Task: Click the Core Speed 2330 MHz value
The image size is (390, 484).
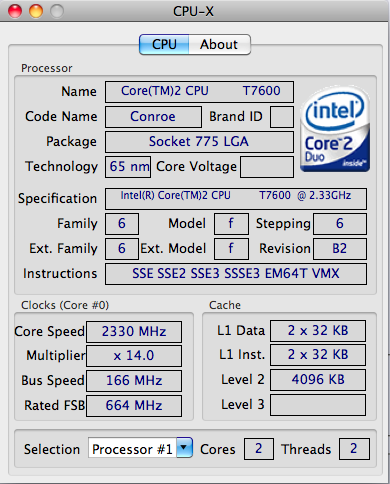Action: click(134, 332)
